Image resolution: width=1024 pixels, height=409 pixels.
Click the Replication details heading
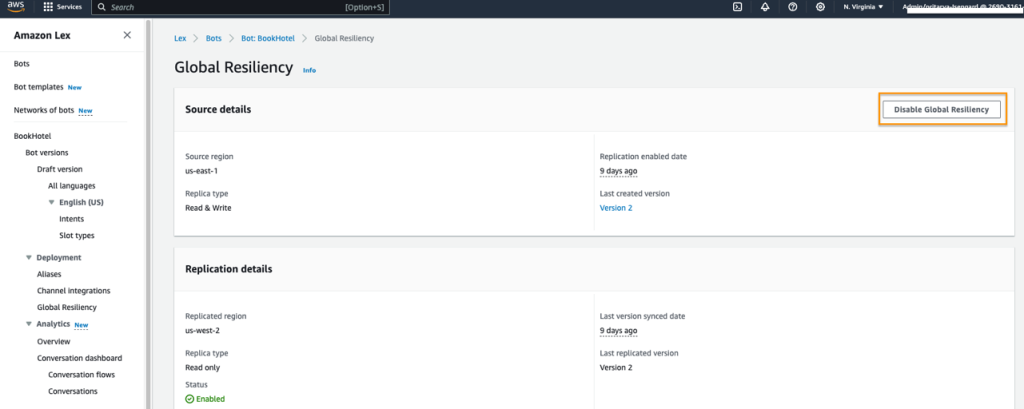tap(229, 269)
